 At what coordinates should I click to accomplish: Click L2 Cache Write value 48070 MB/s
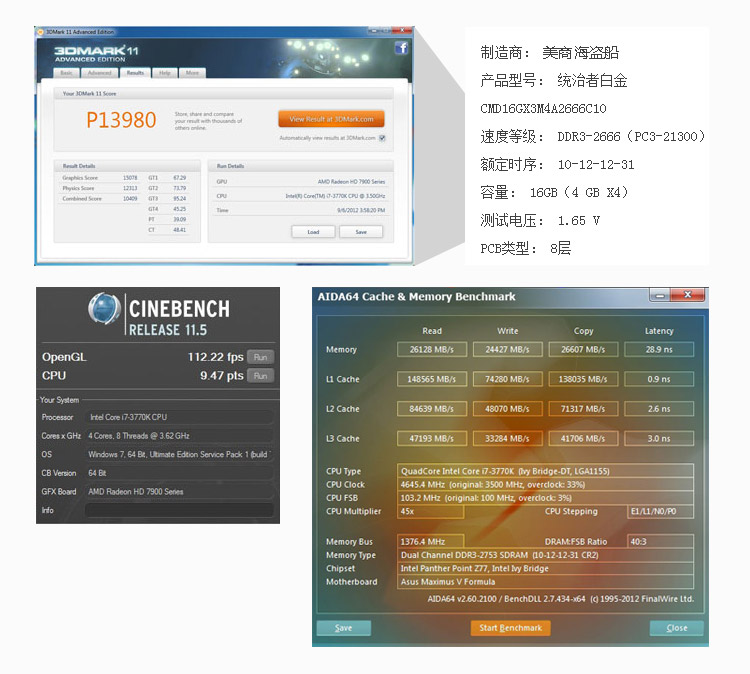[x=507, y=409]
